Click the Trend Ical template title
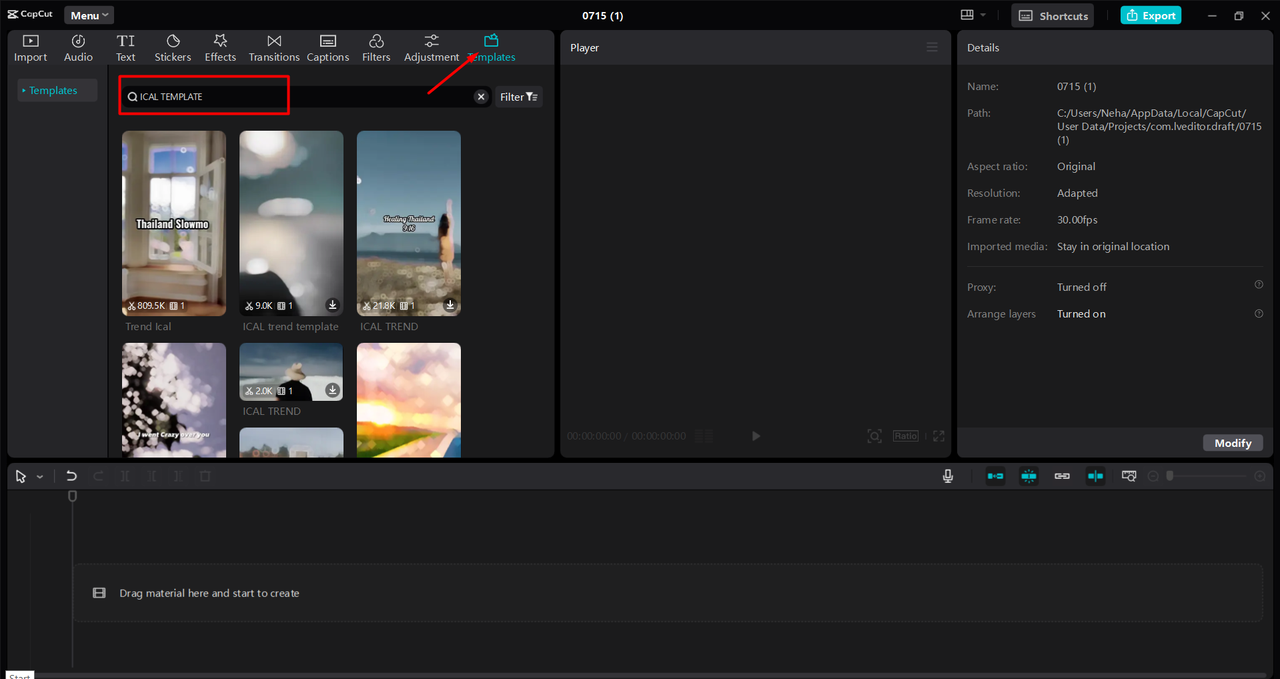Image resolution: width=1280 pixels, height=679 pixels. (x=148, y=326)
